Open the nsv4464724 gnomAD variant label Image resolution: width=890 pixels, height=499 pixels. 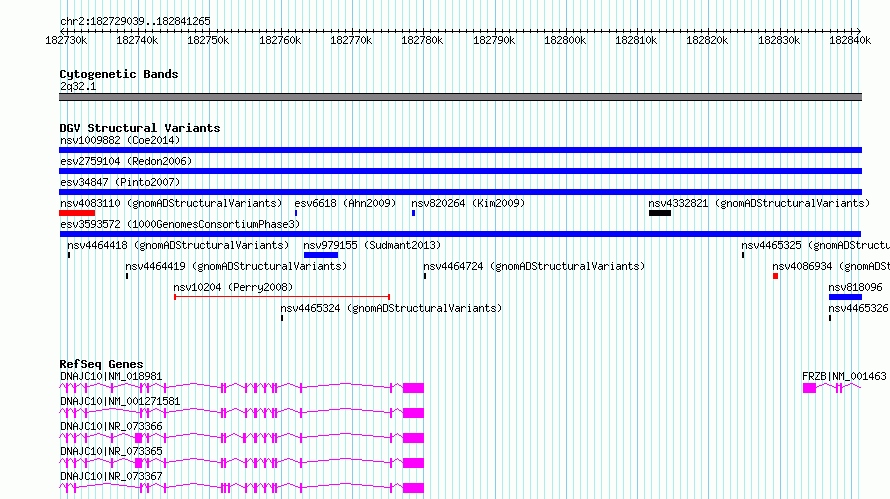click(x=534, y=266)
